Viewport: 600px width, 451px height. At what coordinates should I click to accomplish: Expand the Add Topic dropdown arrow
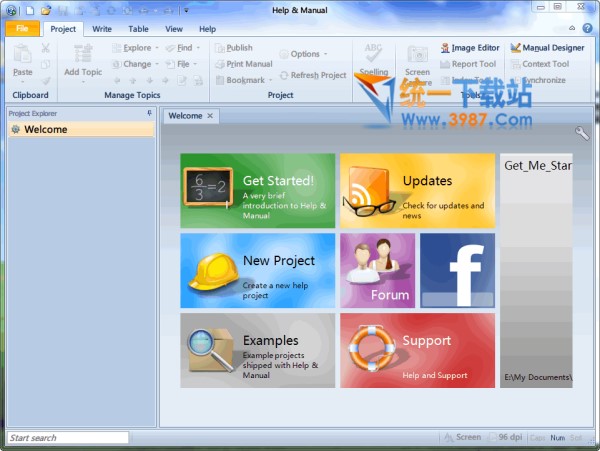point(83,82)
